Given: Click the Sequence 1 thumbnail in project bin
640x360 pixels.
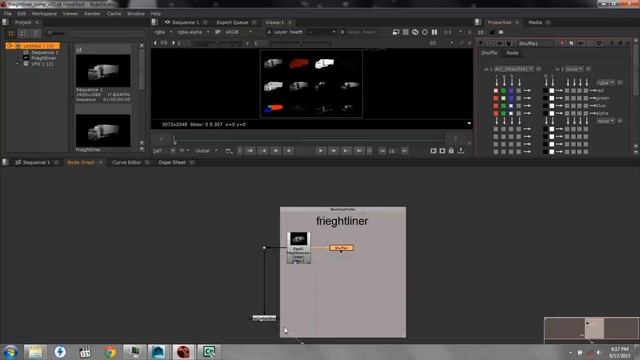Looking at the screenshot, I should tap(103, 71).
